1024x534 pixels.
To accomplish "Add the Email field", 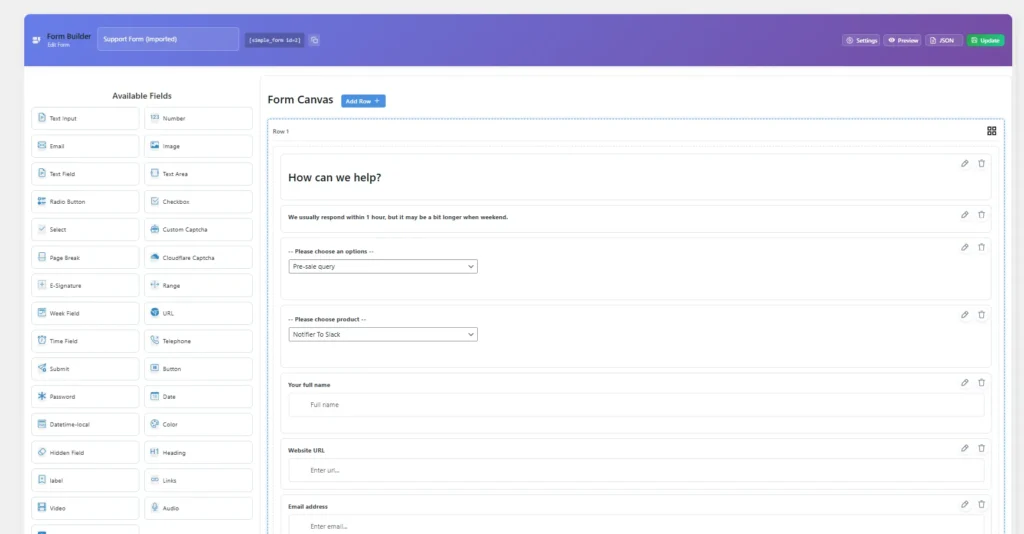I will (85, 146).
